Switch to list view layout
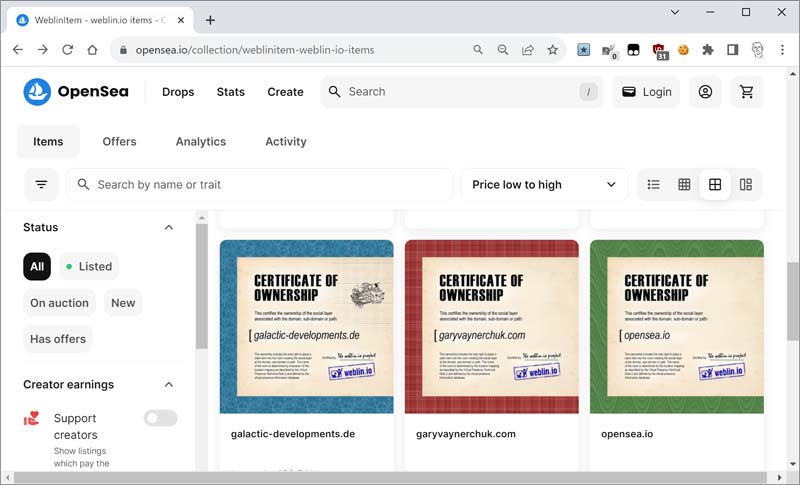The height and width of the screenshot is (485, 800). click(654, 184)
